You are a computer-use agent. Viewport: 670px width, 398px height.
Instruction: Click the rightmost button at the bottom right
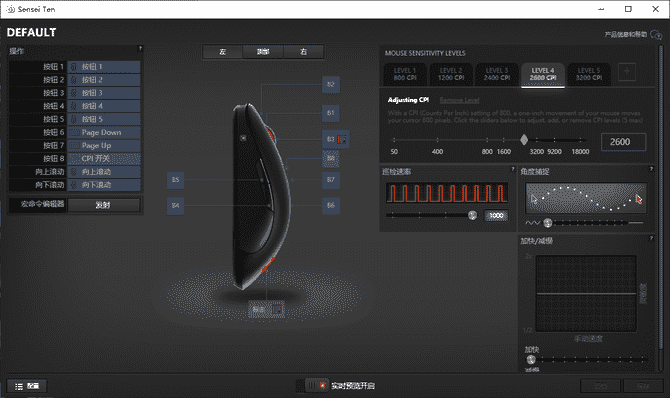(643, 386)
